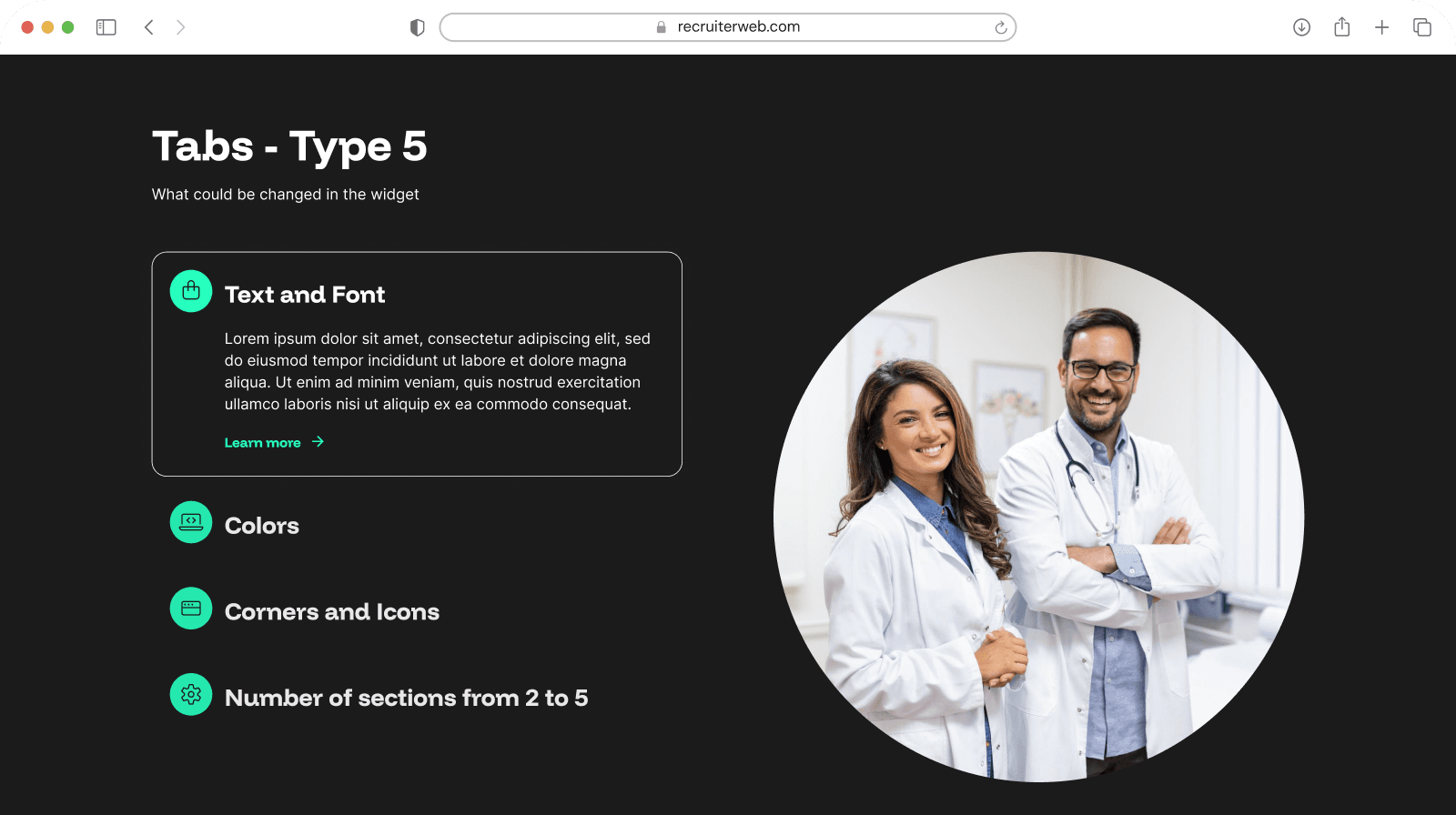Go back to the previous page
This screenshot has width=1456, height=815.
[149, 27]
